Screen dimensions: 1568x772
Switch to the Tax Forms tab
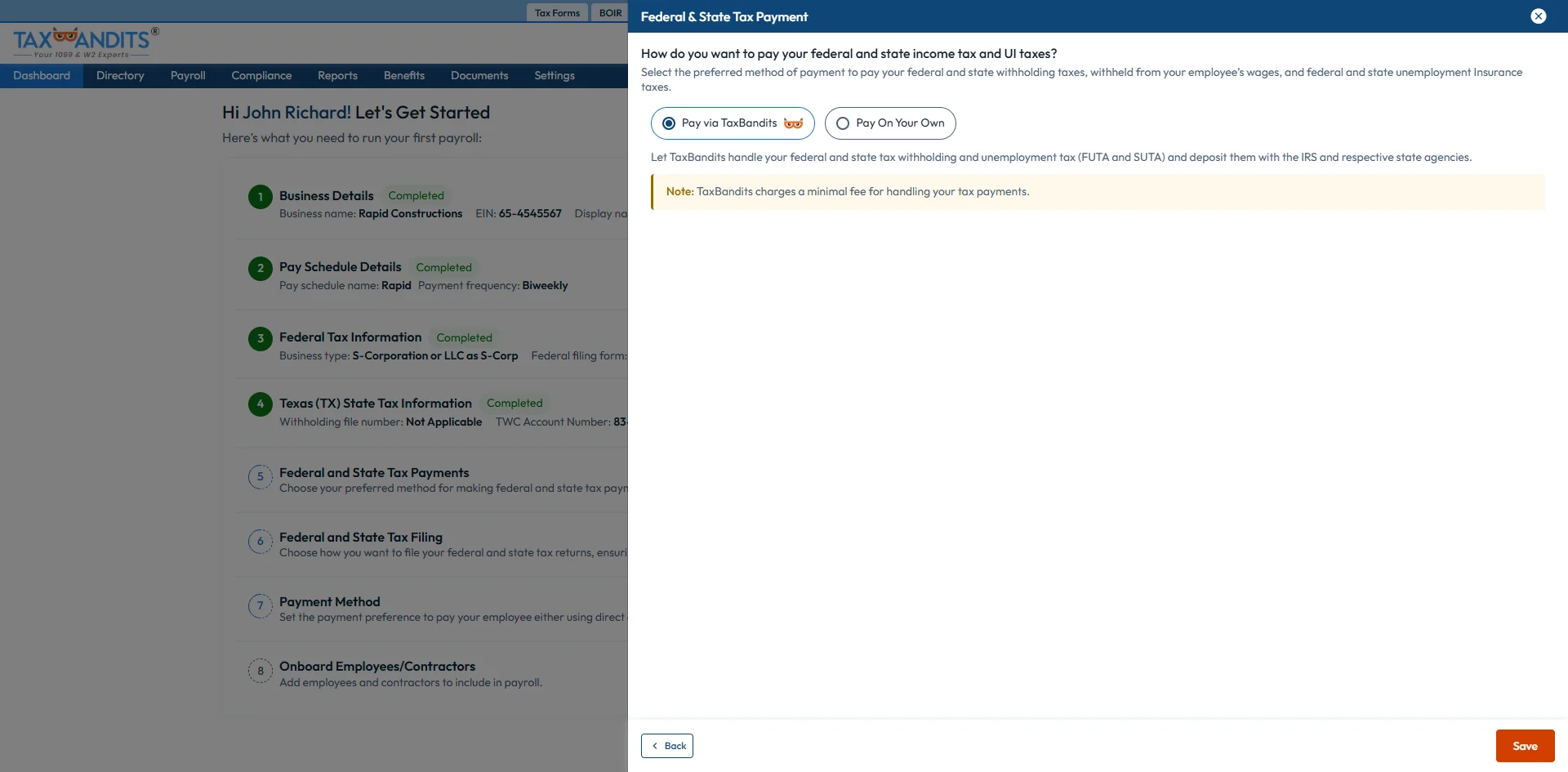point(557,13)
